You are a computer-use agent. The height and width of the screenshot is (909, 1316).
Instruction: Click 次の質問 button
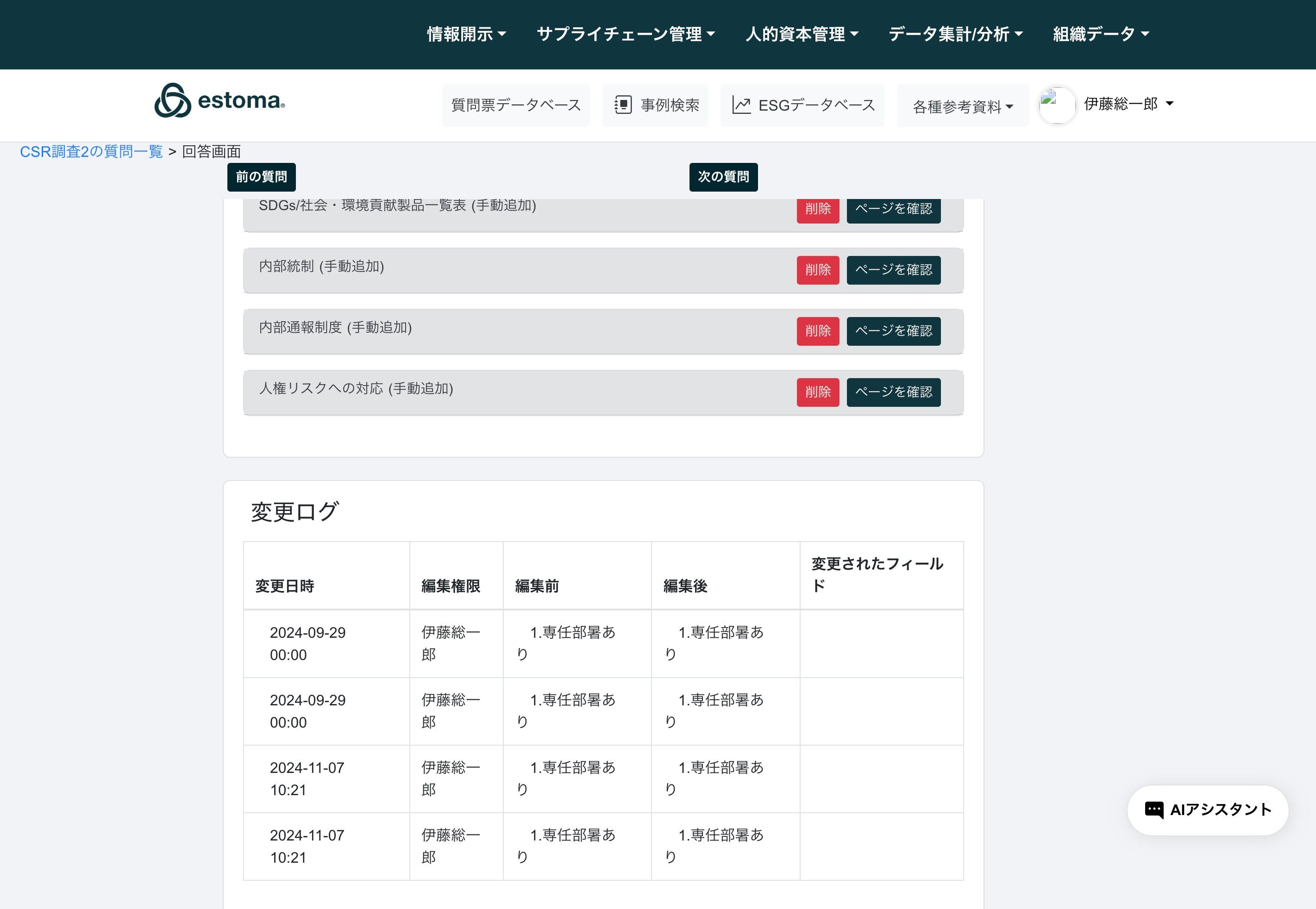723,176
